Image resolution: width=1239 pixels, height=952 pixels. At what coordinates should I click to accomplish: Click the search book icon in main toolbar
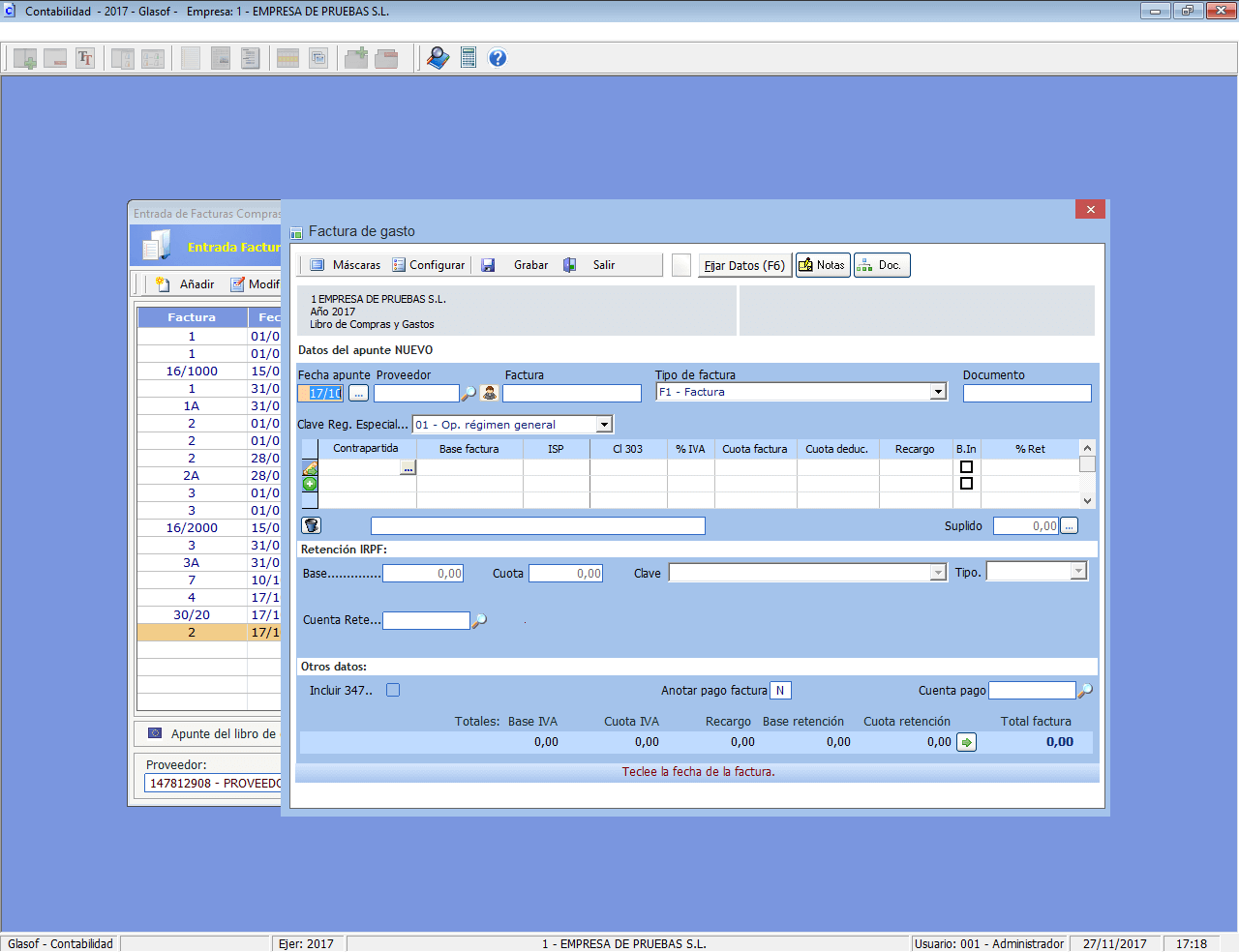pyautogui.click(x=438, y=58)
